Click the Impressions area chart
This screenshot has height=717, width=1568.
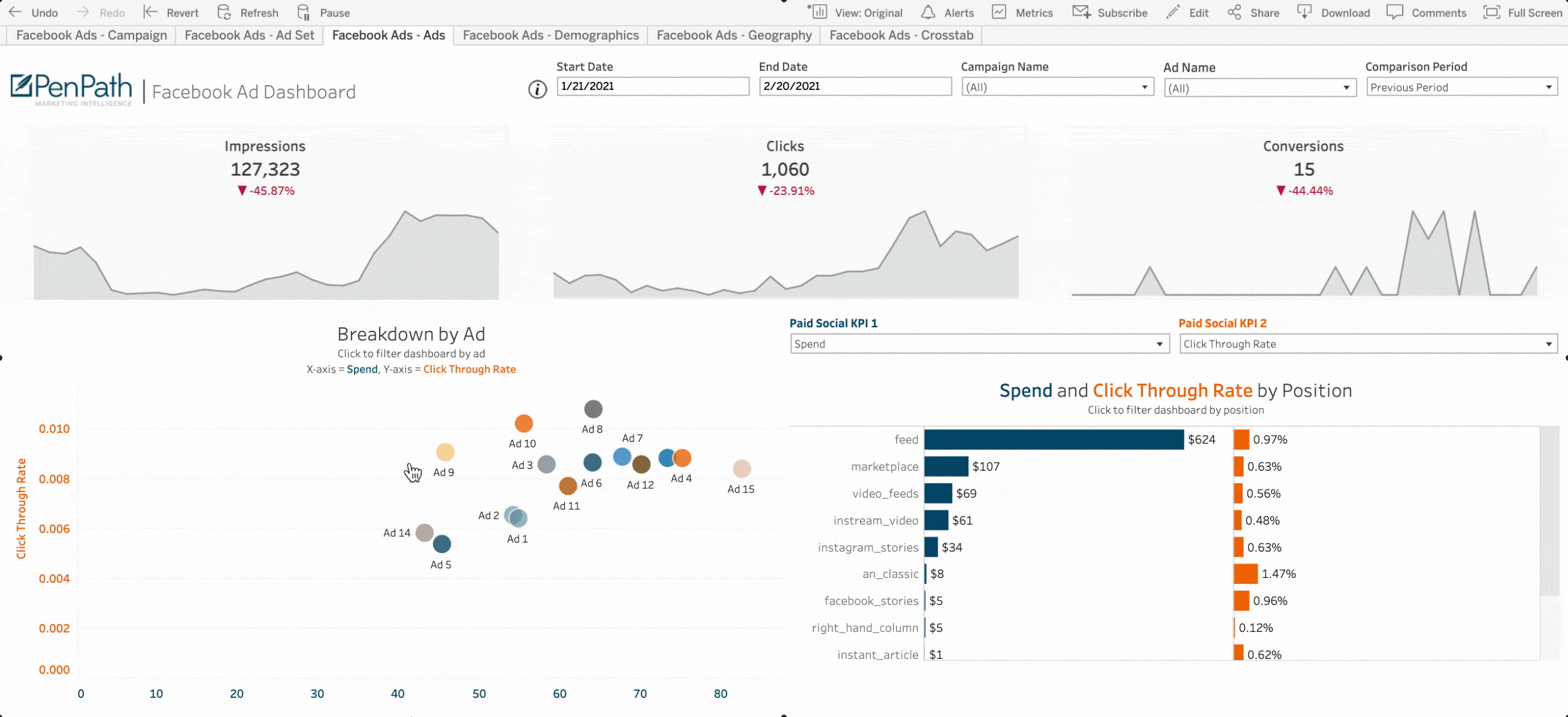266,255
